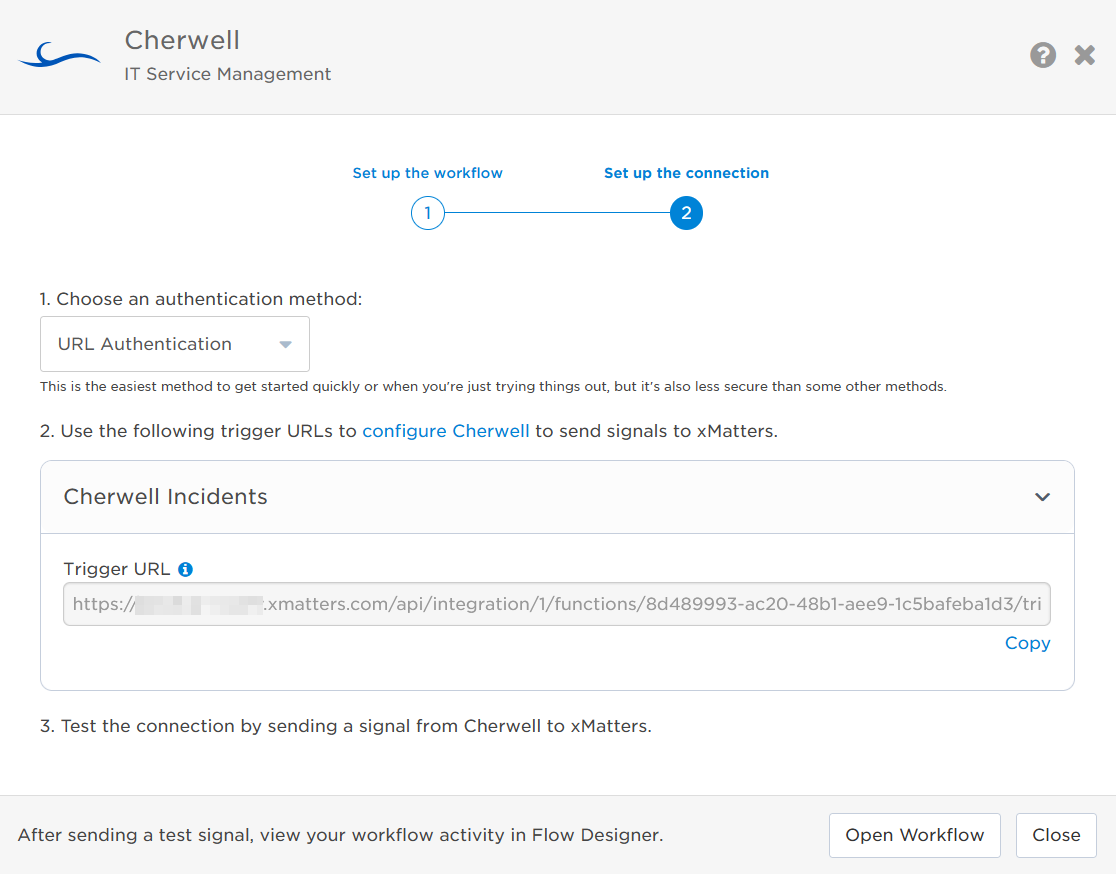Click the IT Service Management subtitle
Image resolution: width=1116 pixels, height=874 pixels.
coord(227,74)
